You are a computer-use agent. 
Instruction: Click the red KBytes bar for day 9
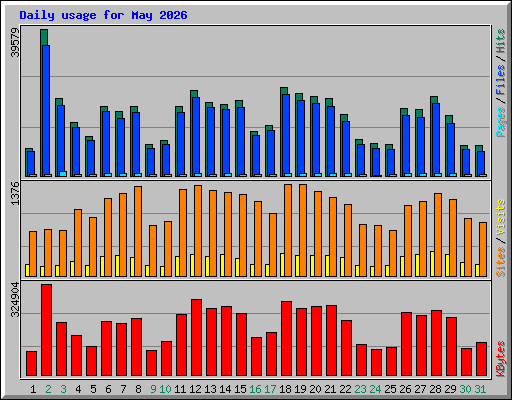(151, 363)
